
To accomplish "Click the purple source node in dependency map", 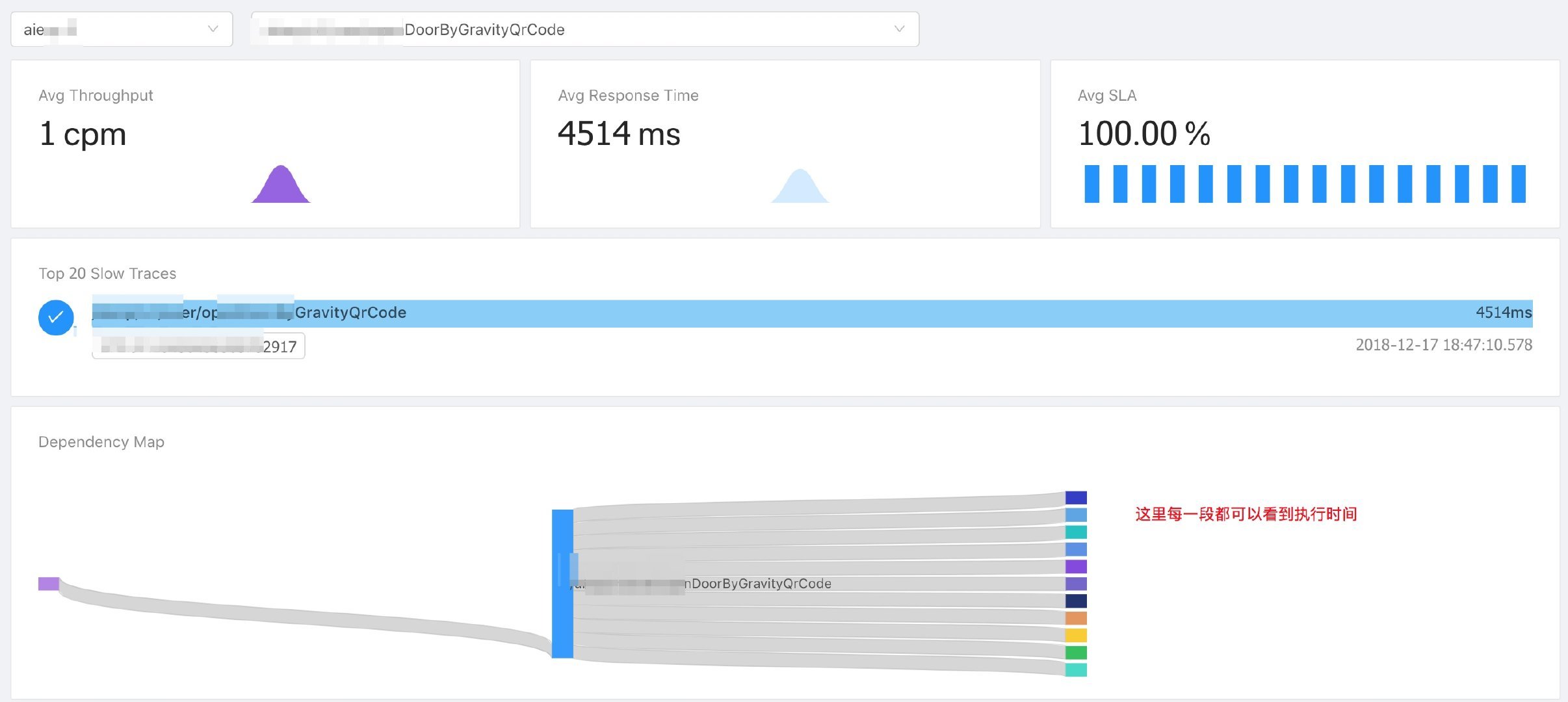I will [49, 584].
